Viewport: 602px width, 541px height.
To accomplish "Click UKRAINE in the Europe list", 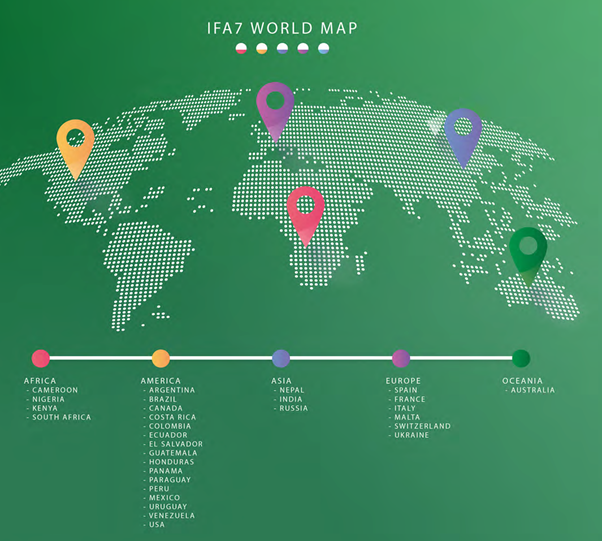I will (412, 435).
